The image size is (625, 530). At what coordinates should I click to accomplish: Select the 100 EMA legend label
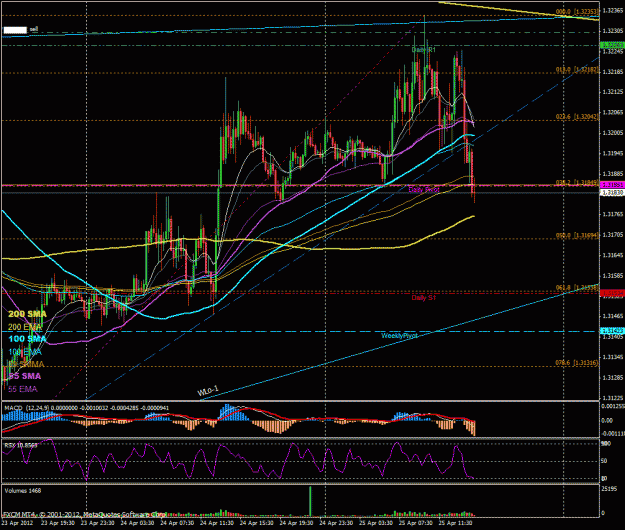coord(25,351)
